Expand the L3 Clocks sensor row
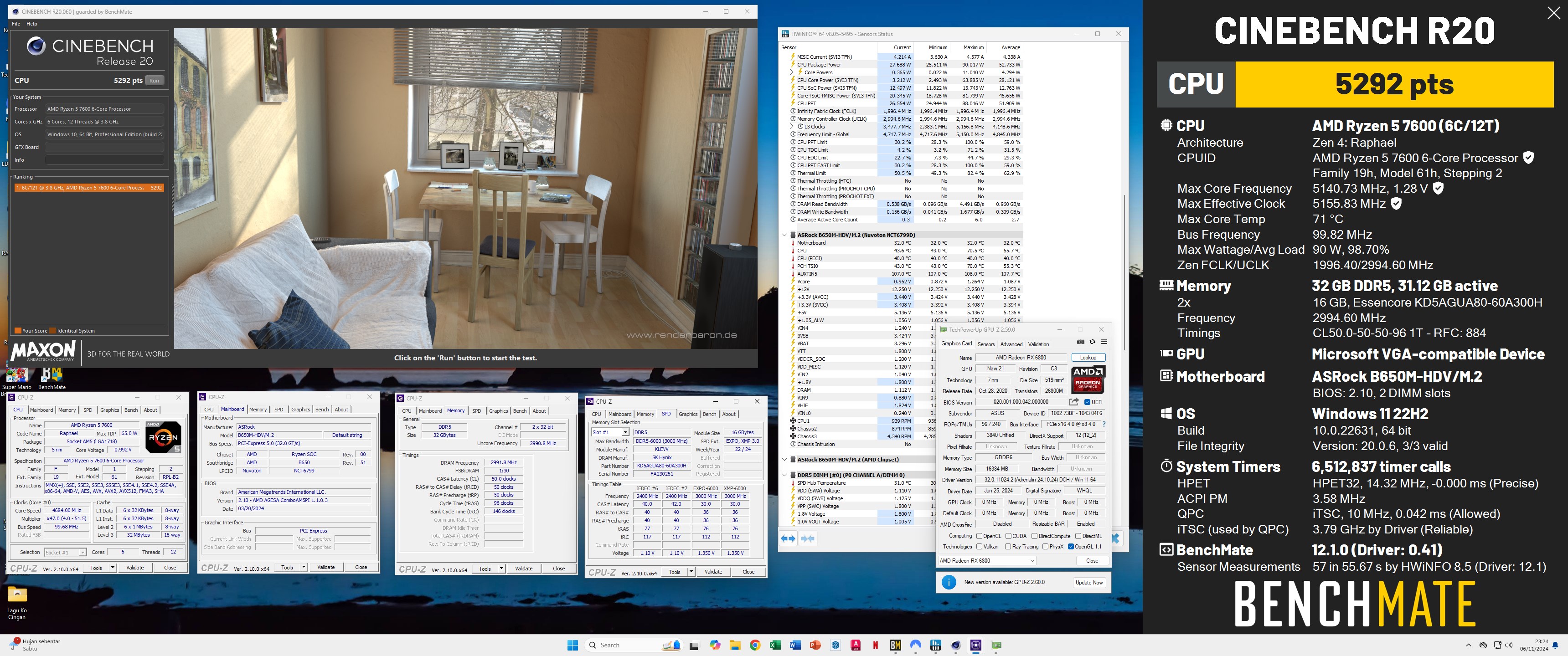The width and height of the screenshot is (1568, 656). pos(792,127)
